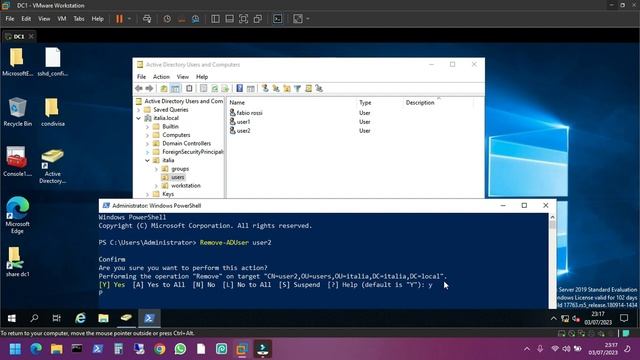Expand the Saved Queries node
640x360 pixels.
(138, 110)
